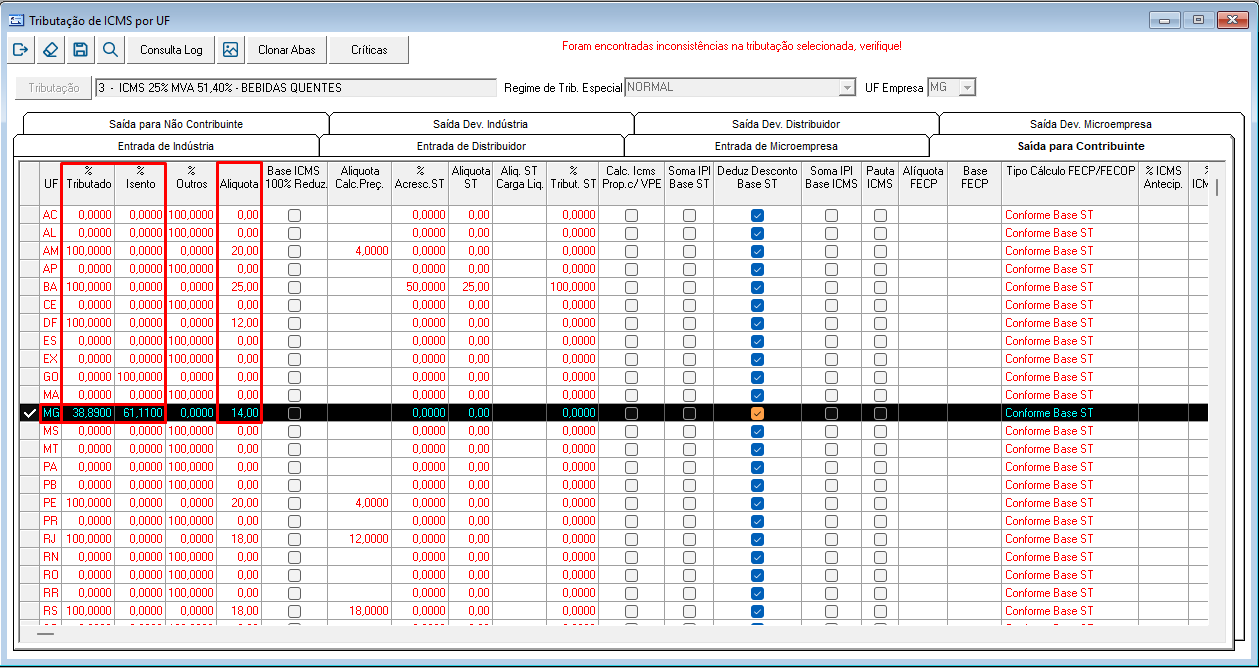1259x668 pixels.
Task: Toggle Base ICMS 100% Reduz. checkbox for ES
Action: 294,341
